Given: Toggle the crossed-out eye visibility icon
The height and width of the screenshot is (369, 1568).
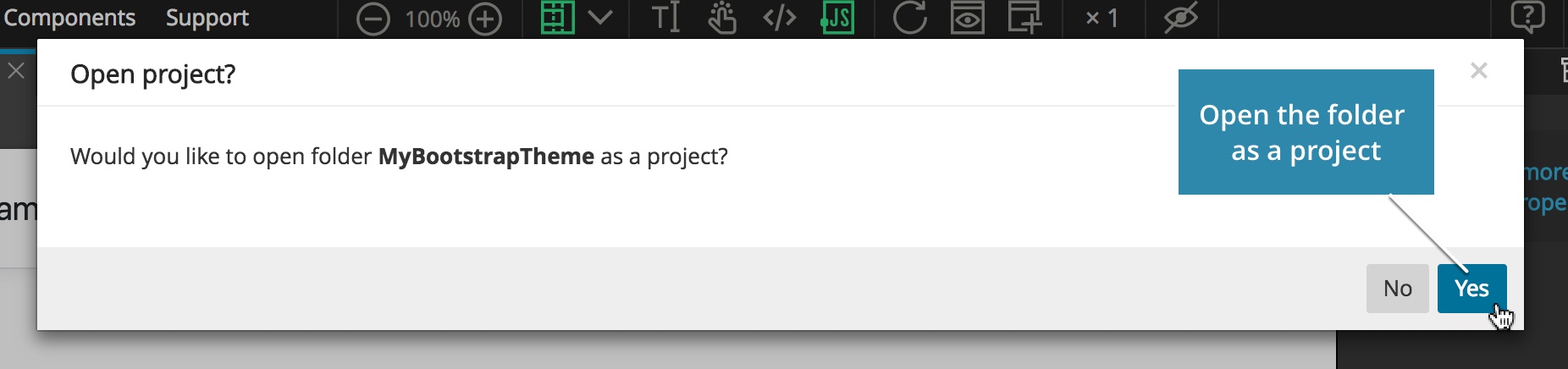Looking at the screenshot, I should (1180, 18).
